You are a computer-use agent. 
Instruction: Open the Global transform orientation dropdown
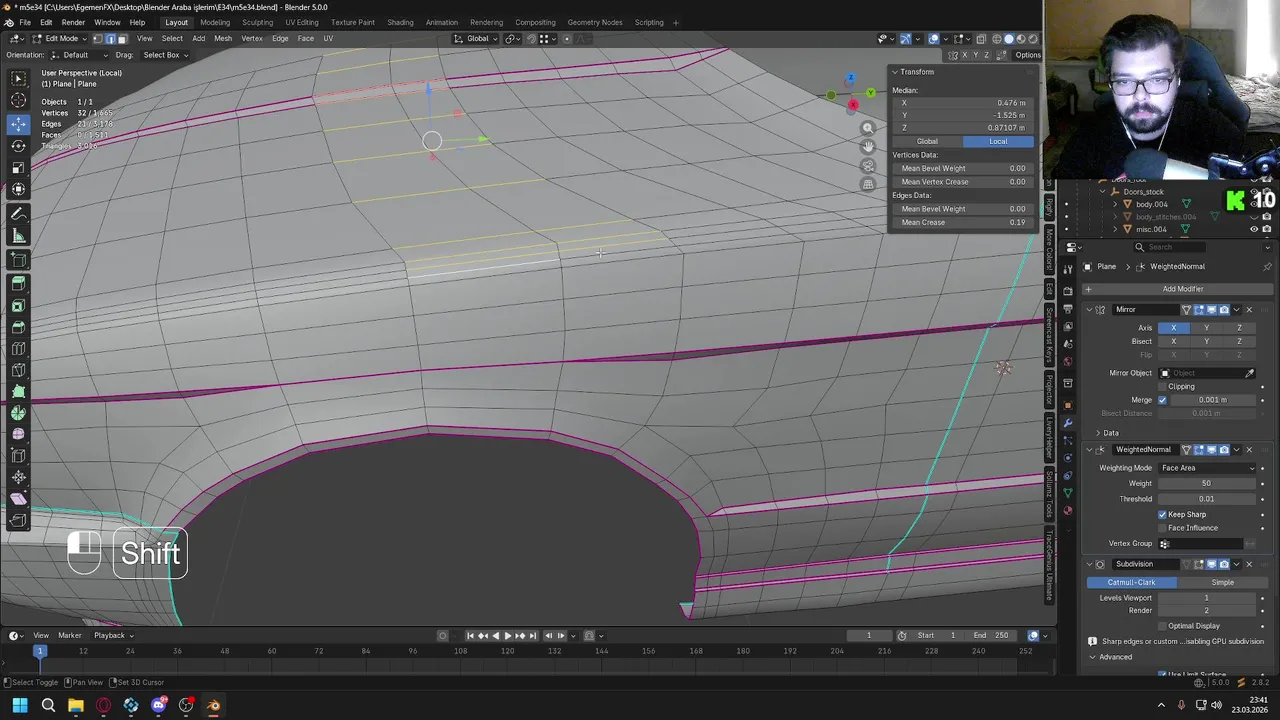click(477, 39)
